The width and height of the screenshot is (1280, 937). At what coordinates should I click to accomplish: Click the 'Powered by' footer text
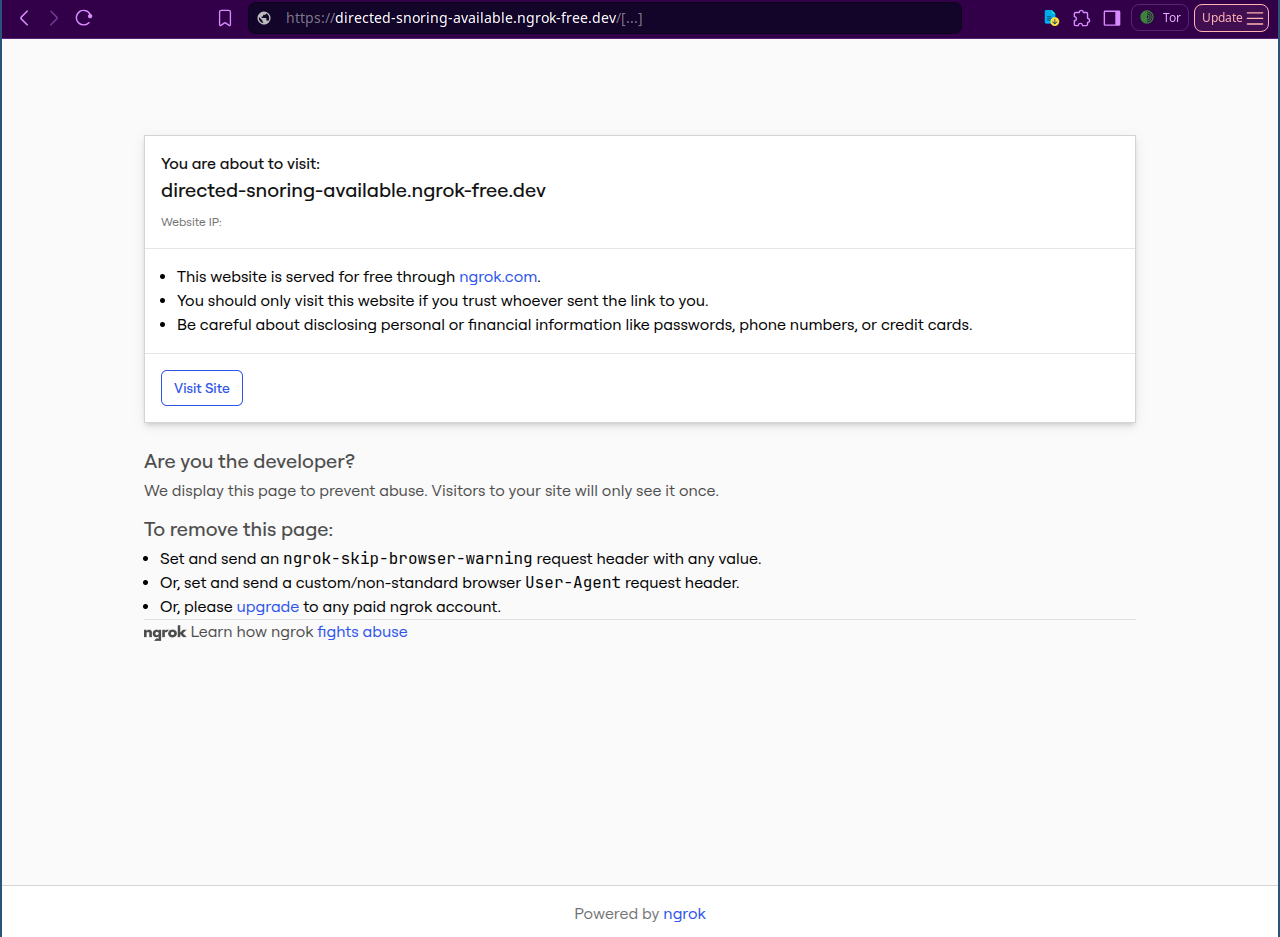pos(616,914)
